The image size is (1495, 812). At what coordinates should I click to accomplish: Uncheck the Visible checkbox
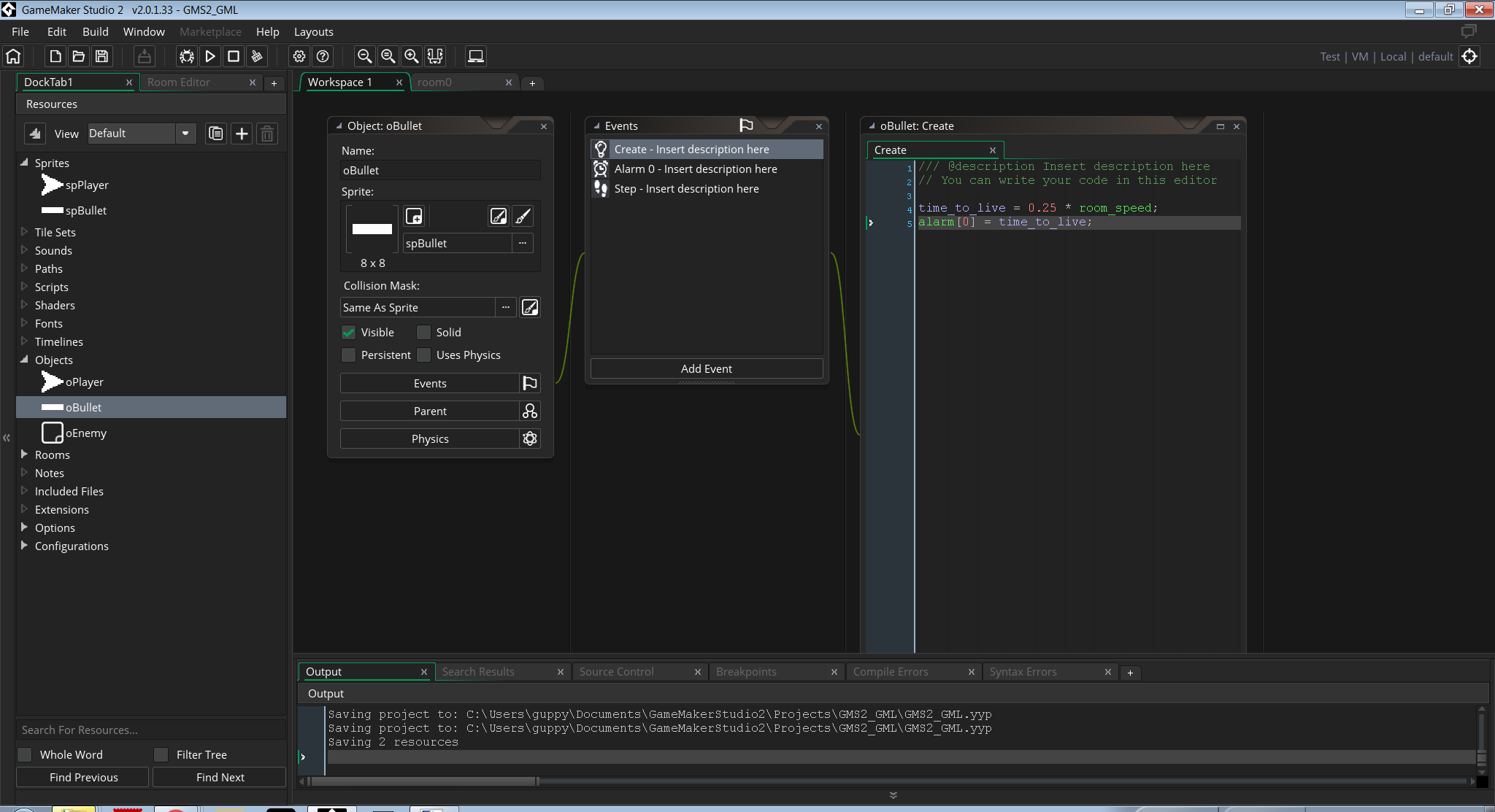349,332
